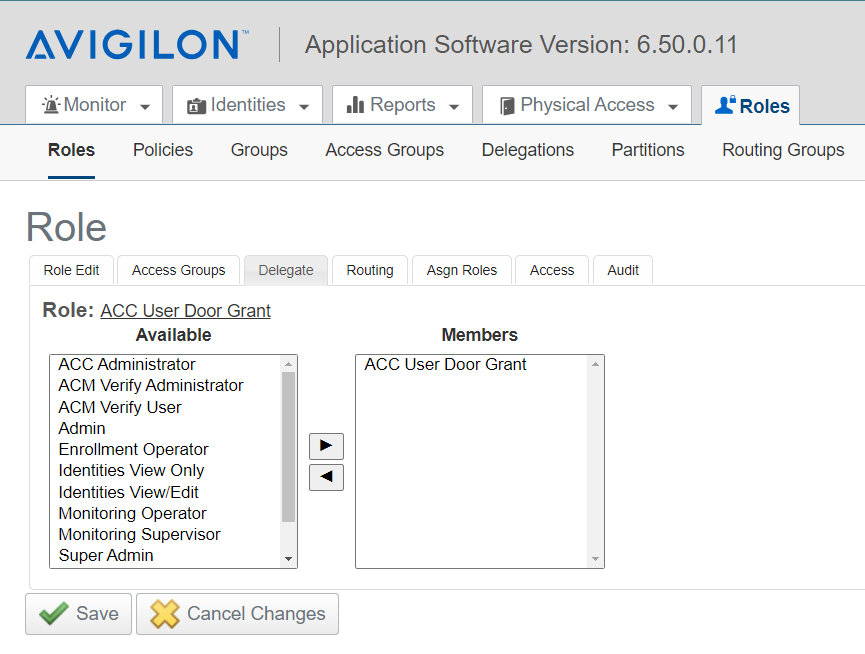Switch to the Audit tab

pos(622,269)
